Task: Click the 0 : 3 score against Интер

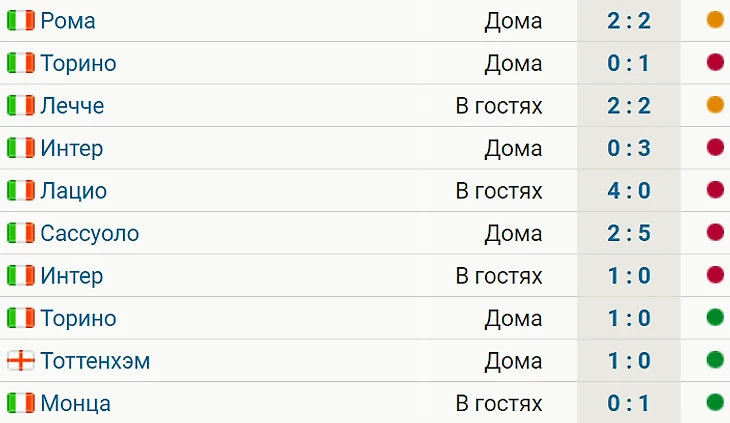Action: coord(629,148)
